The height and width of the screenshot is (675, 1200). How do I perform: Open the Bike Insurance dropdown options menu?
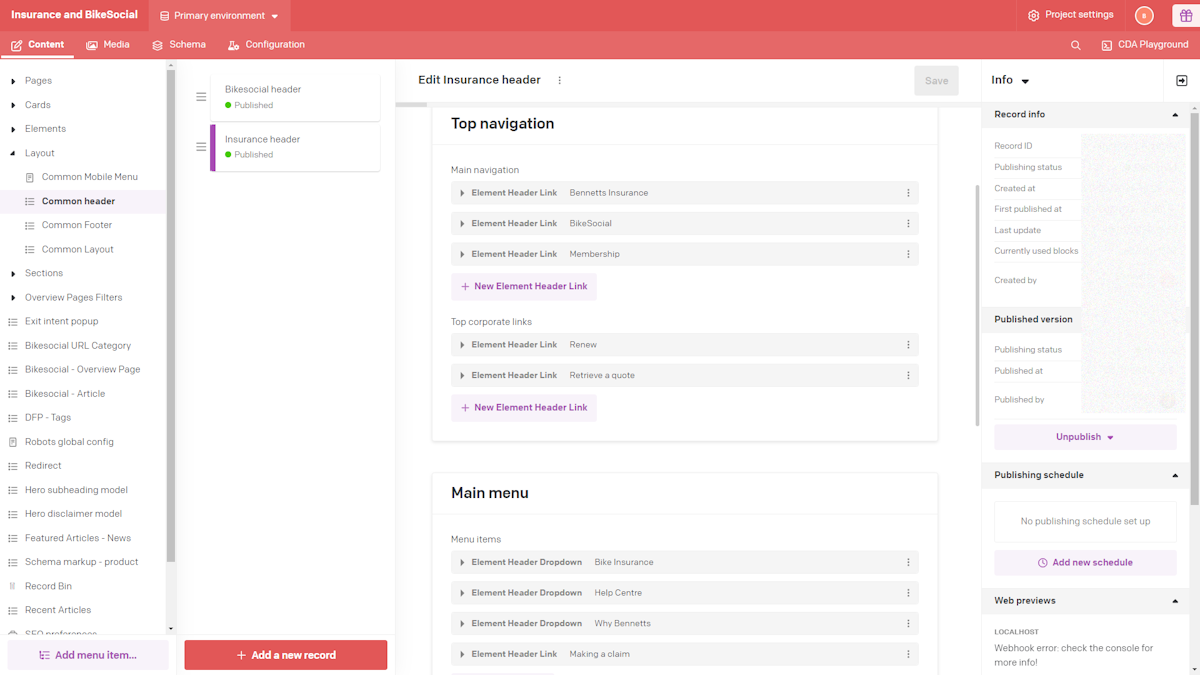pyautogui.click(x=908, y=563)
